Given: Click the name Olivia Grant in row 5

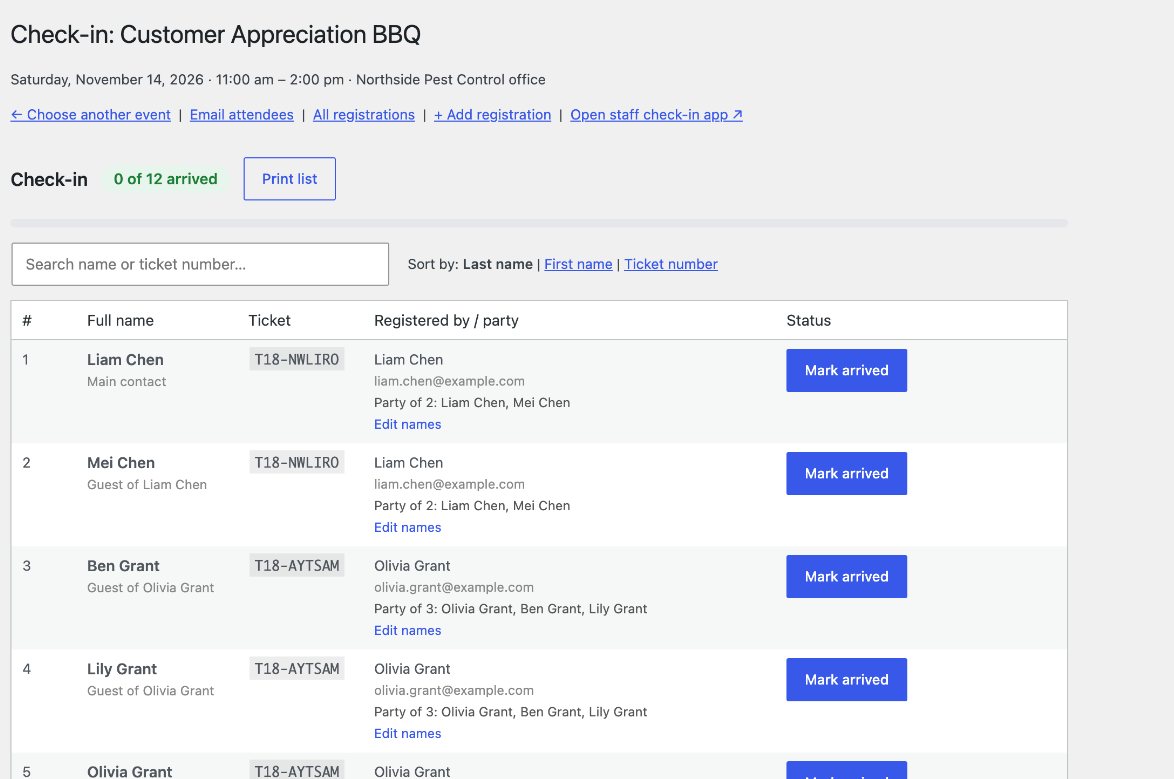Looking at the screenshot, I should tap(130, 772).
